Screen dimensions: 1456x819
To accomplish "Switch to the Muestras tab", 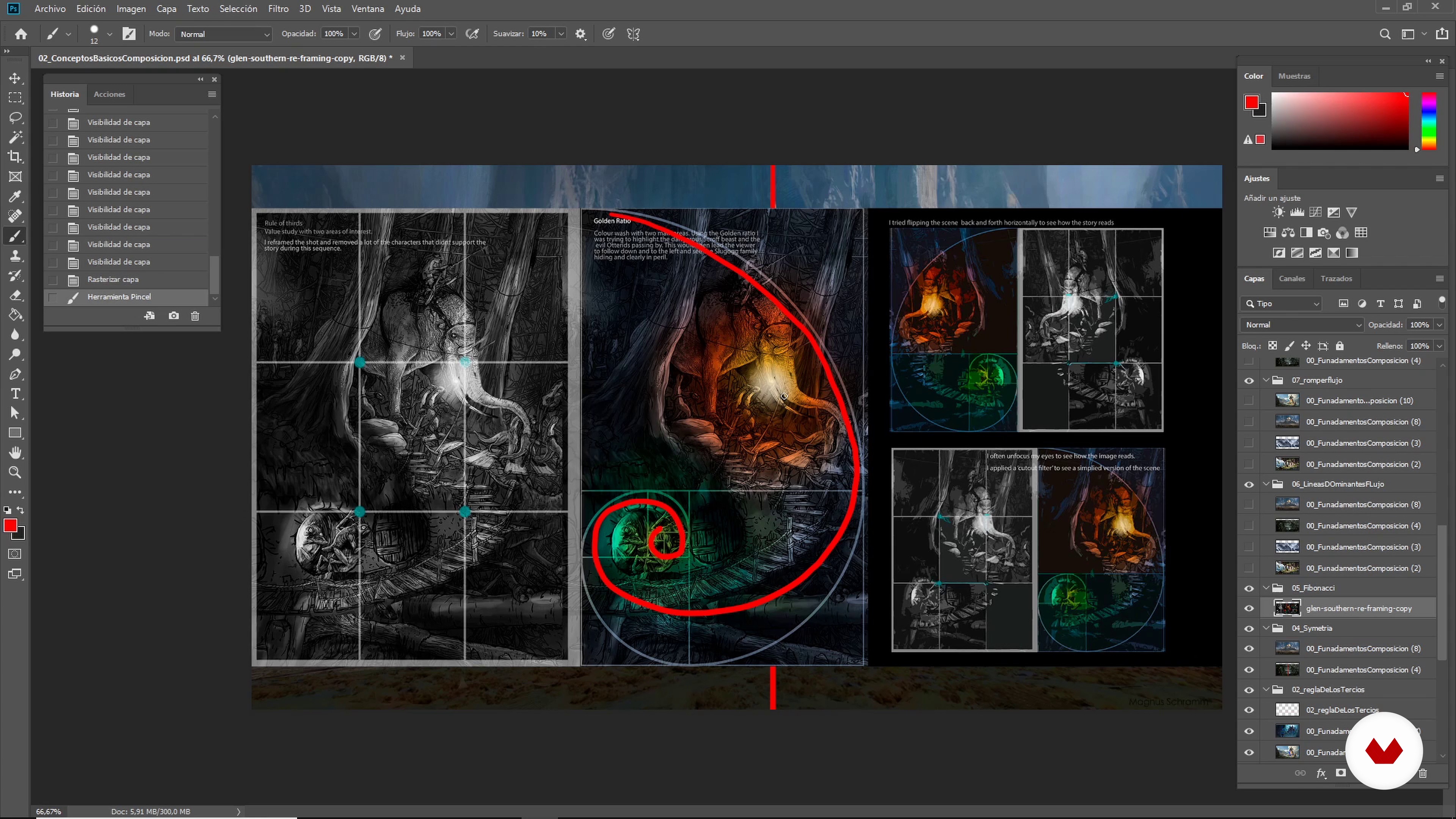I will tap(1294, 76).
